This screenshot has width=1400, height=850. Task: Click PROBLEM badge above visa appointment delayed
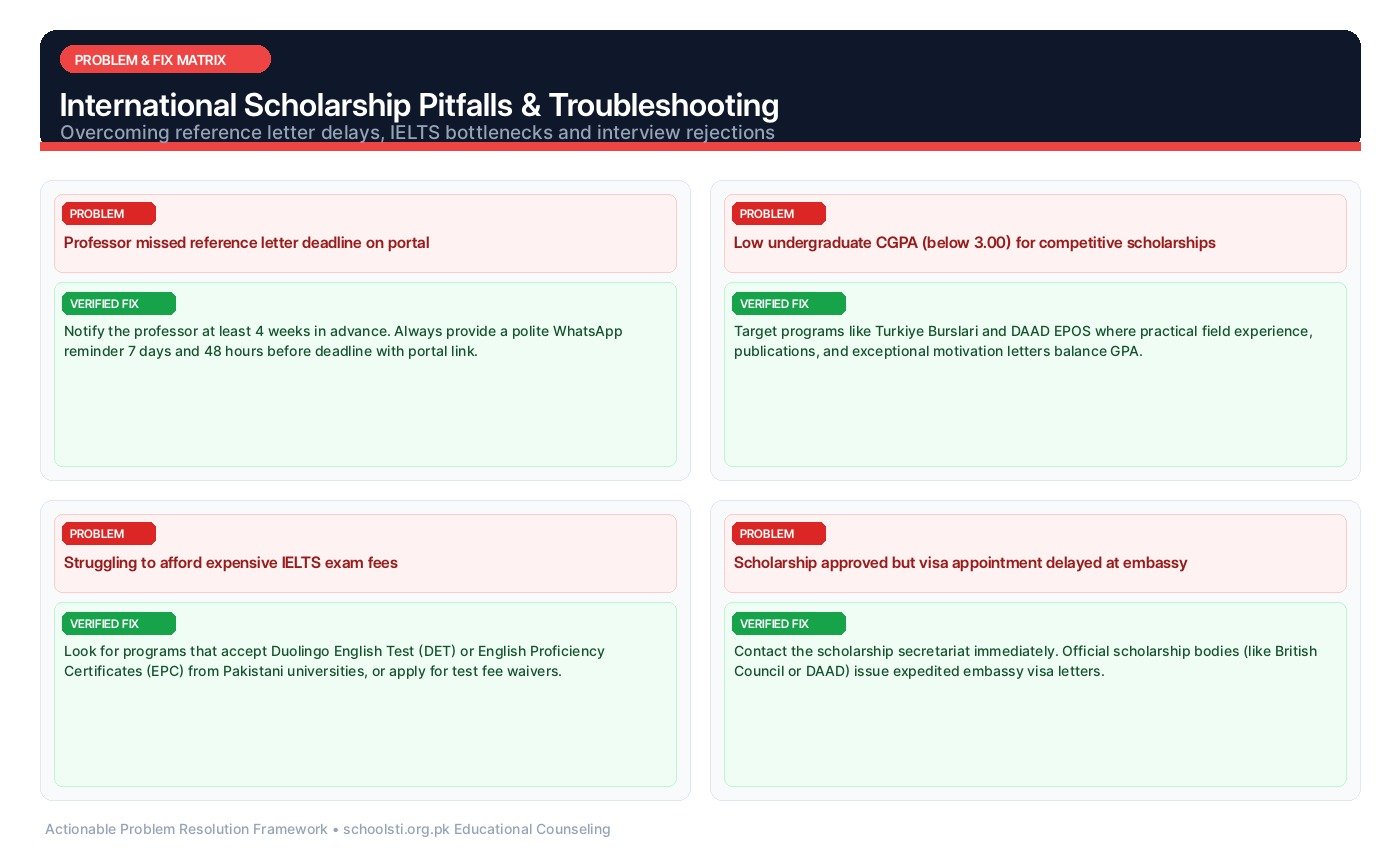[x=779, y=533]
